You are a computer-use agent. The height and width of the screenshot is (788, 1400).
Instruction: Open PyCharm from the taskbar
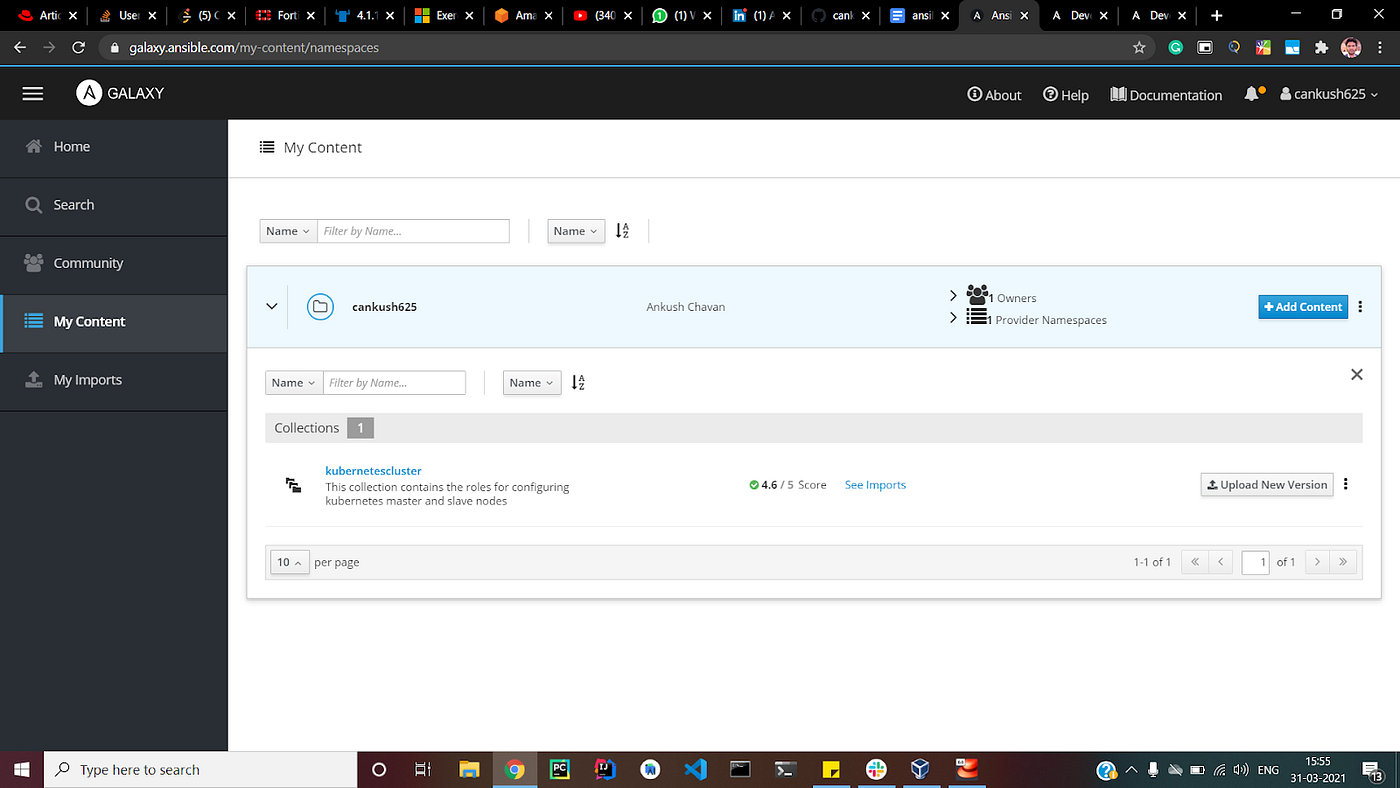click(558, 769)
